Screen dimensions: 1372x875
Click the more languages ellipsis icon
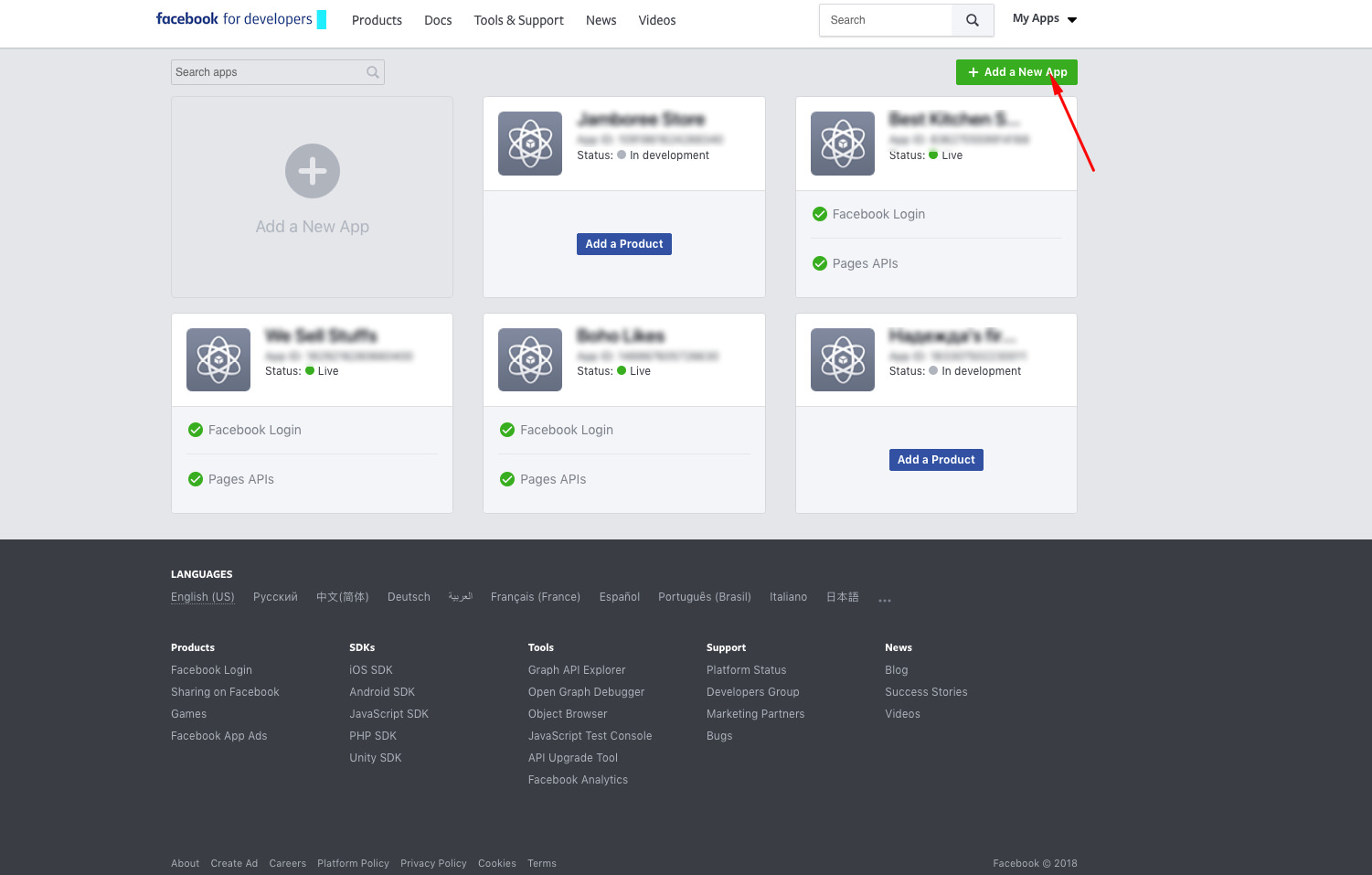(885, 601)
